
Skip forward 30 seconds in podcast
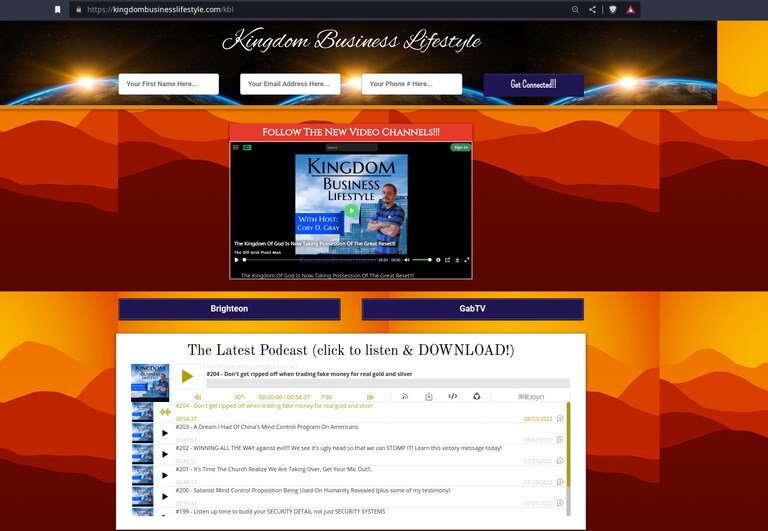point(325,397)
